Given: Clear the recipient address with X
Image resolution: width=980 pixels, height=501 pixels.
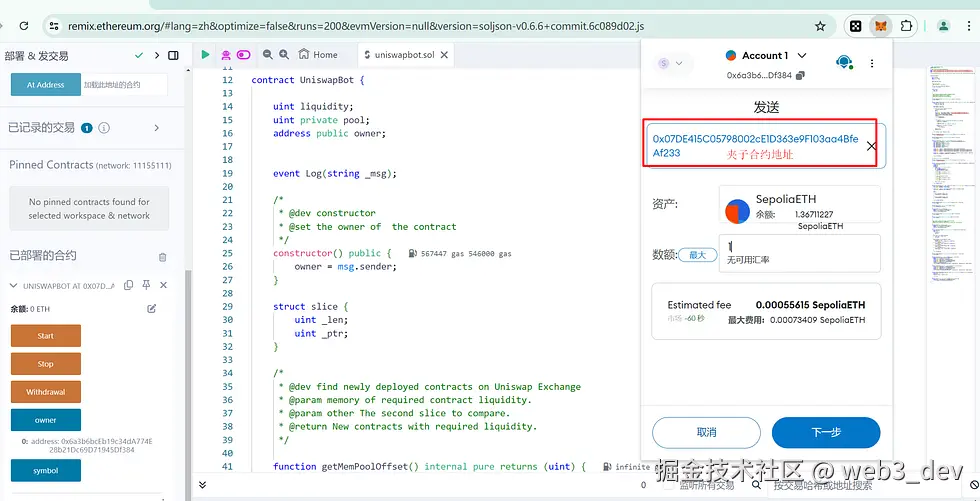Looking at the screenshot, I should pyautogui.click(x=871, y=146).
